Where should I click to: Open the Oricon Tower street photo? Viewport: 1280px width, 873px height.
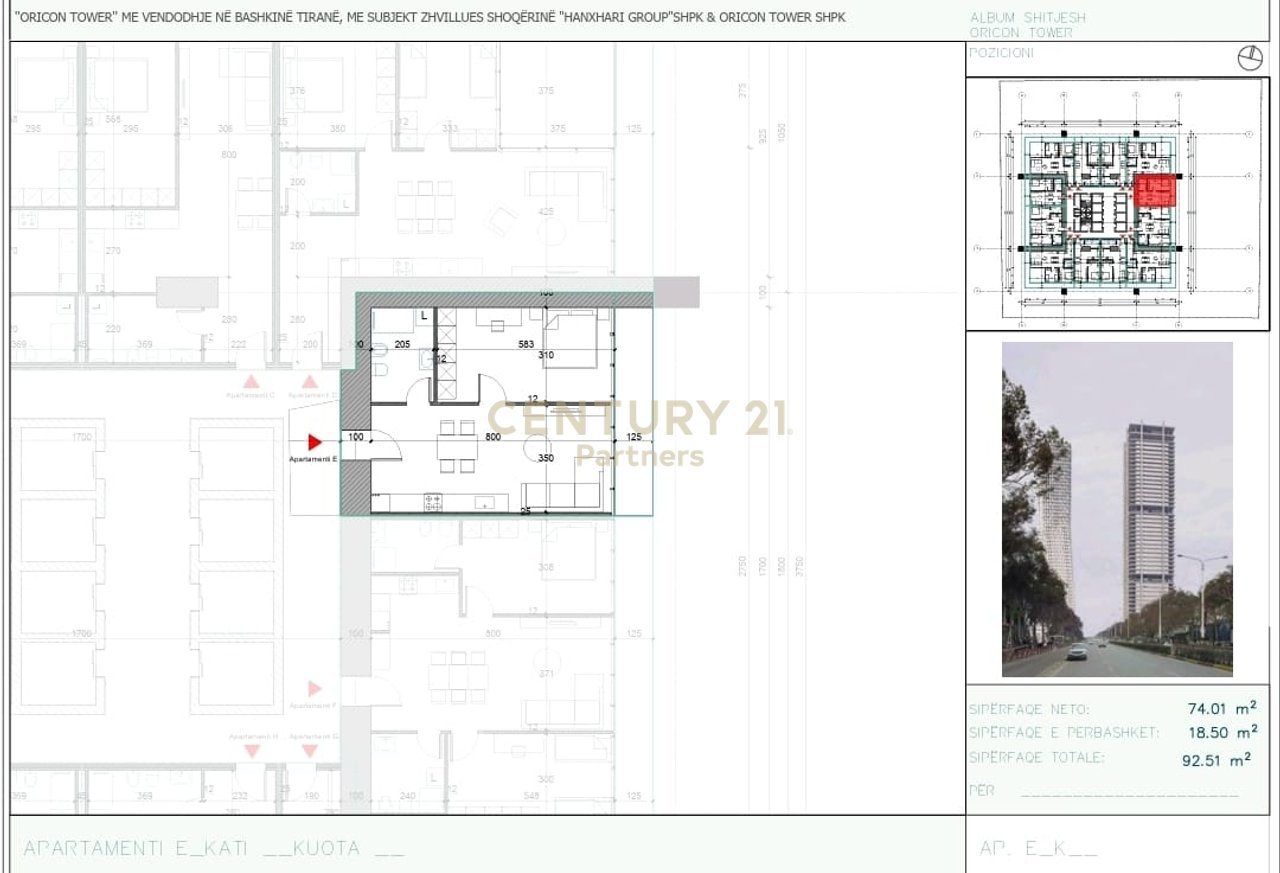pyautogui.click(x=1117, y=509)
